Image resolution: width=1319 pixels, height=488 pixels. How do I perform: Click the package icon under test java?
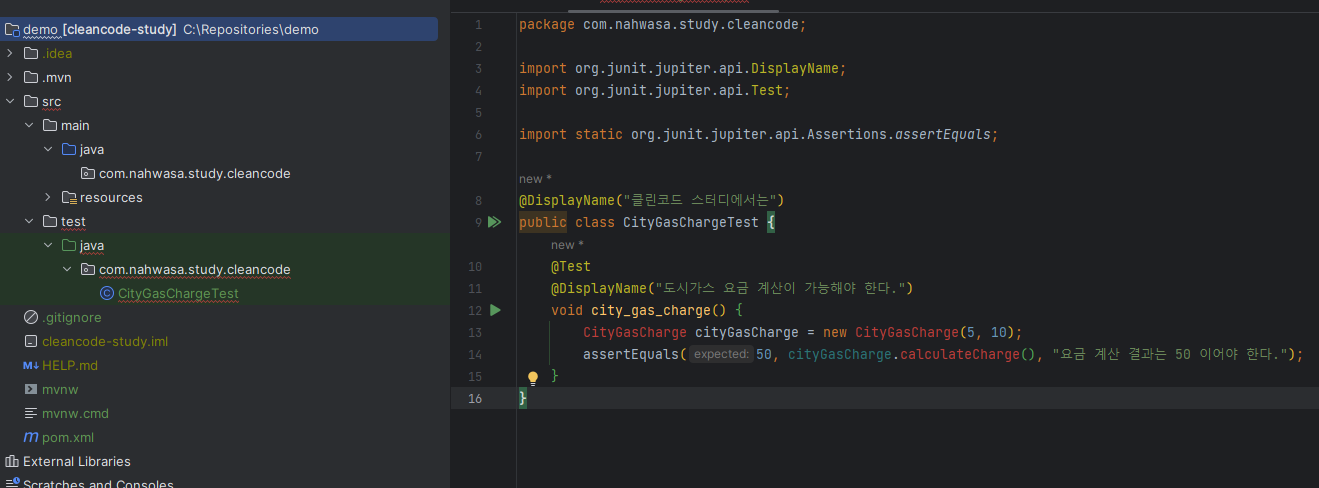tap(88, 269)
